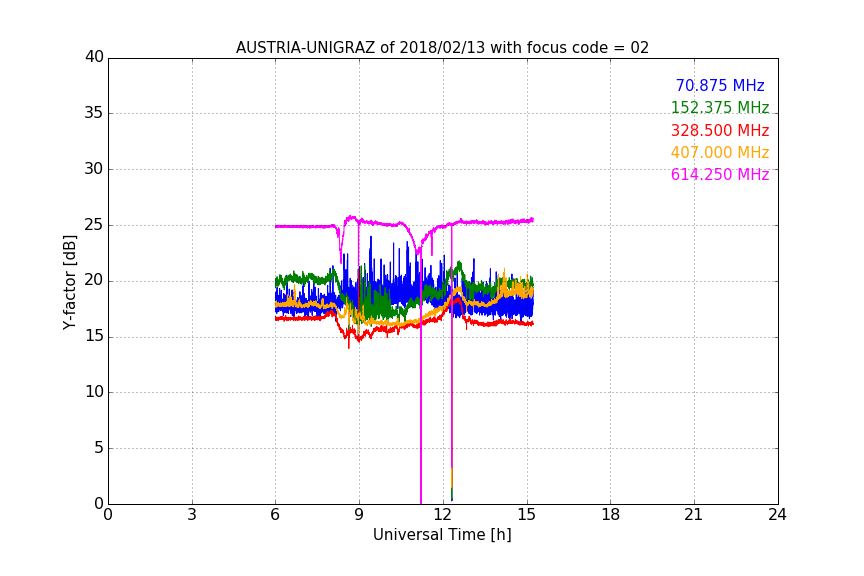Viewport: 864px width, 576px height.
Task: Select the 152.375 MHz legend label
Action: pos(720,108)
